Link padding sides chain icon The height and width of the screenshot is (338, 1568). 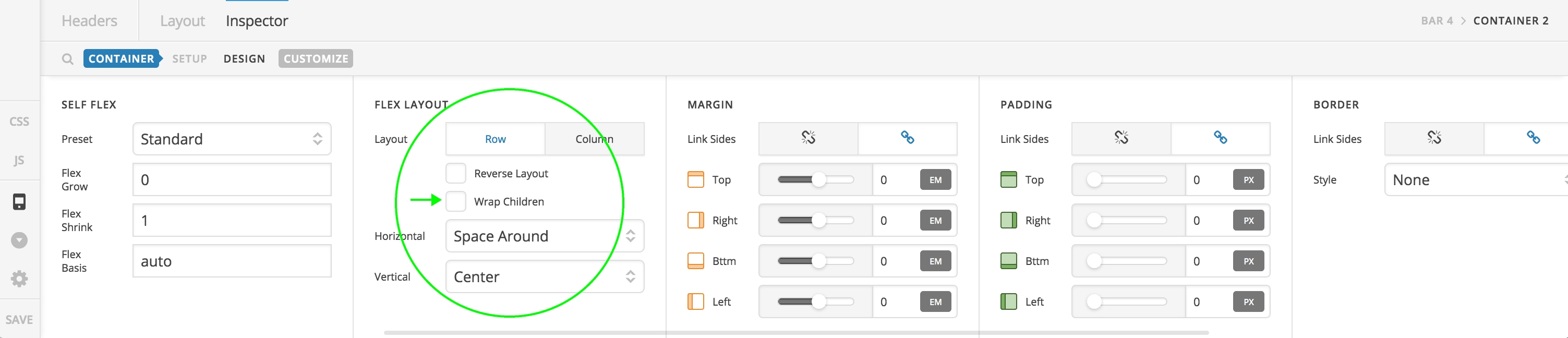[x=1220, y=138]
